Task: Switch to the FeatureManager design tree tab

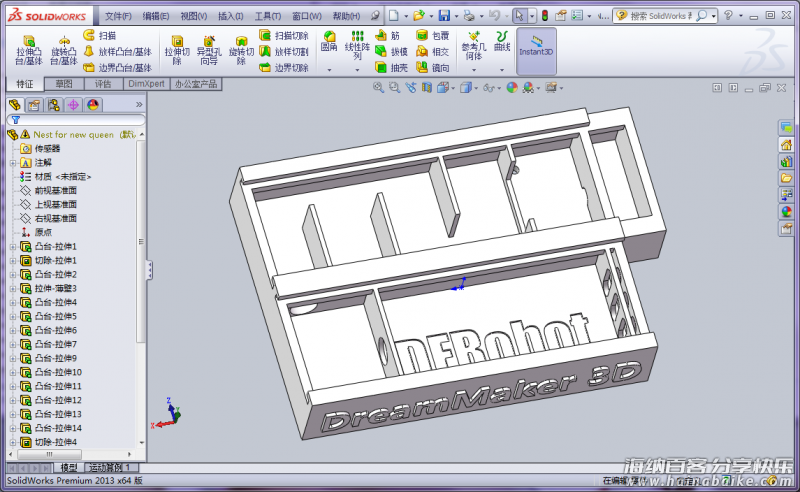Action: point(15,105)
